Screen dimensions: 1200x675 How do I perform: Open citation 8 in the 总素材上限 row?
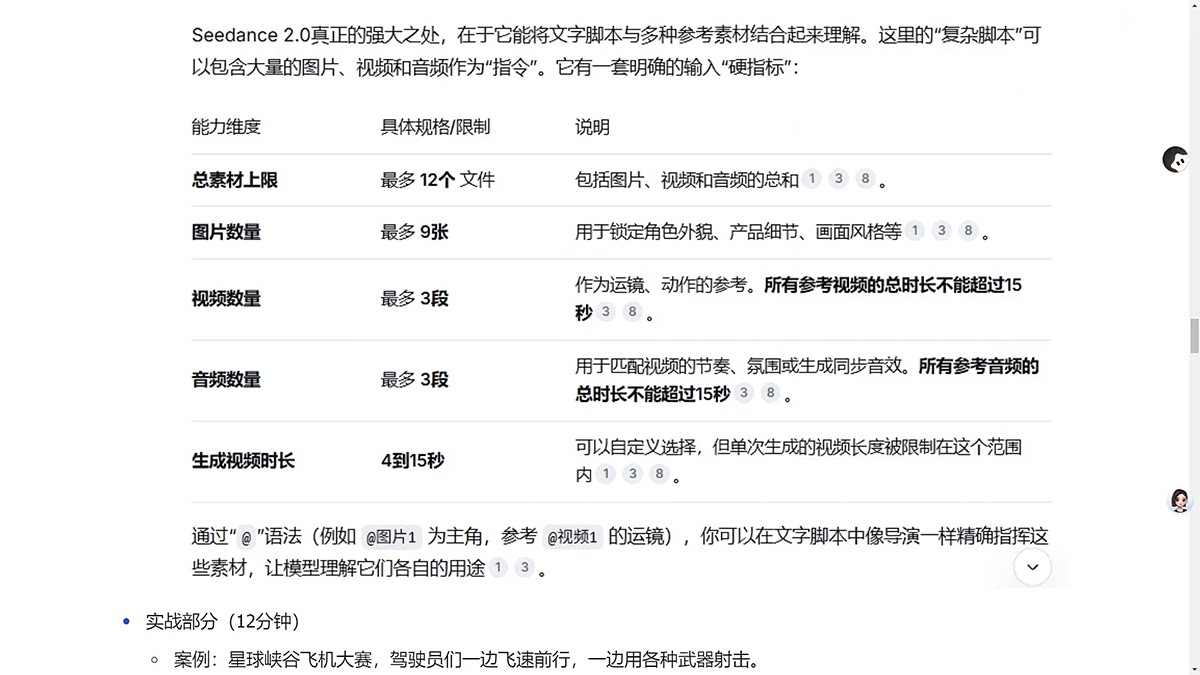[866, 180]
